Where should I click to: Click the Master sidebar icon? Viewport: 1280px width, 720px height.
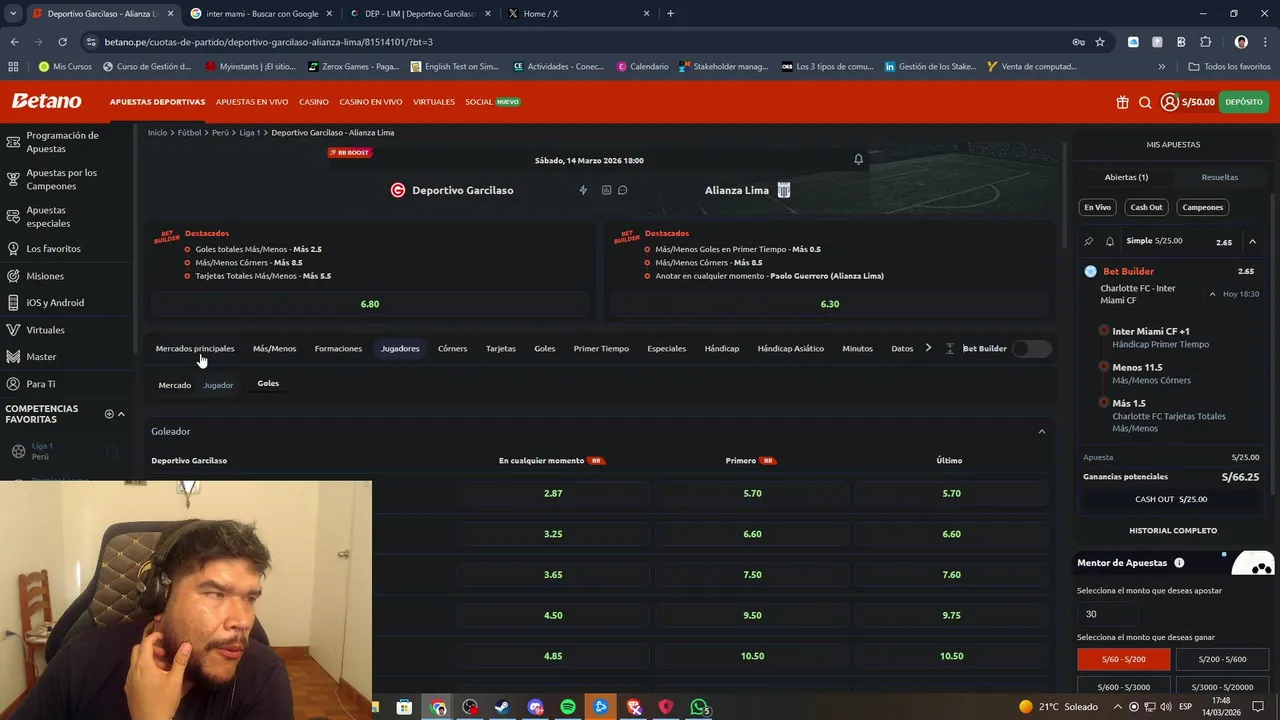13,357
